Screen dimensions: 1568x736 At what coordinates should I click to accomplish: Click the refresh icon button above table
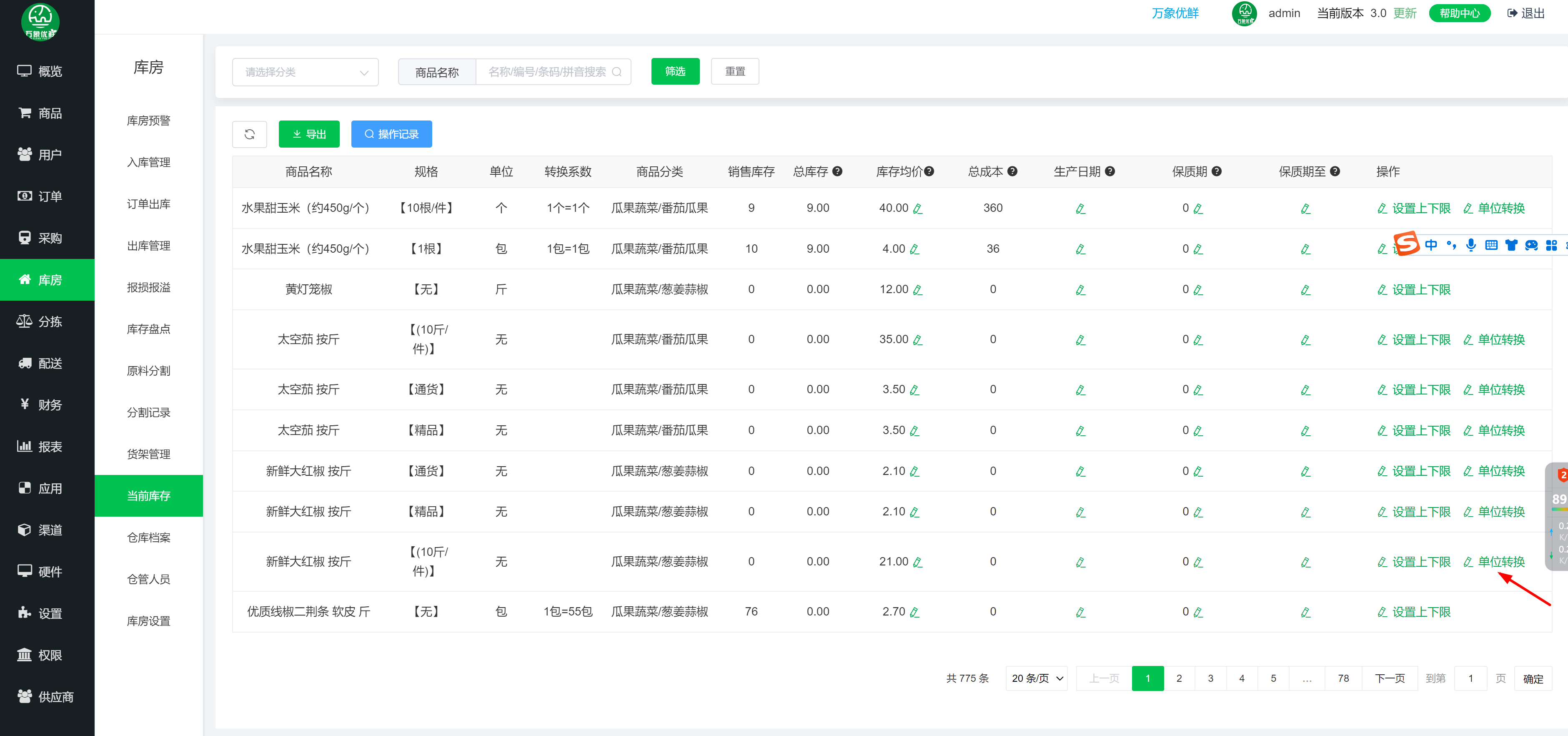click(250, 134)
